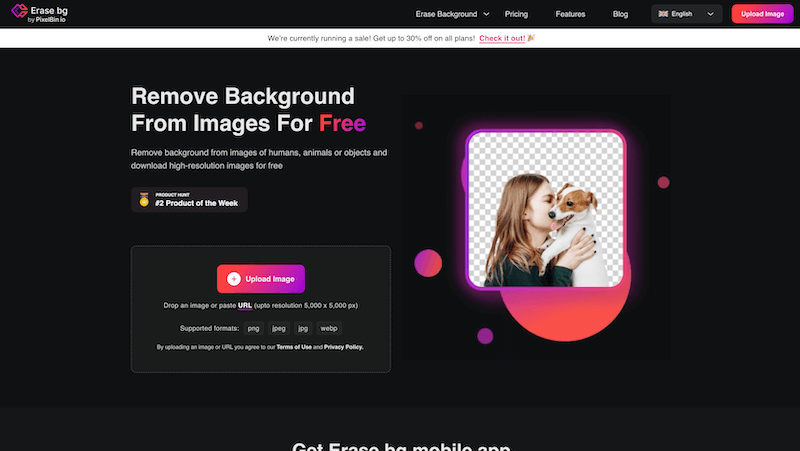Image resolution: width=800 pixels, height=451 pixels.
Task: Open the Terms of Use link
Action: 291,347
